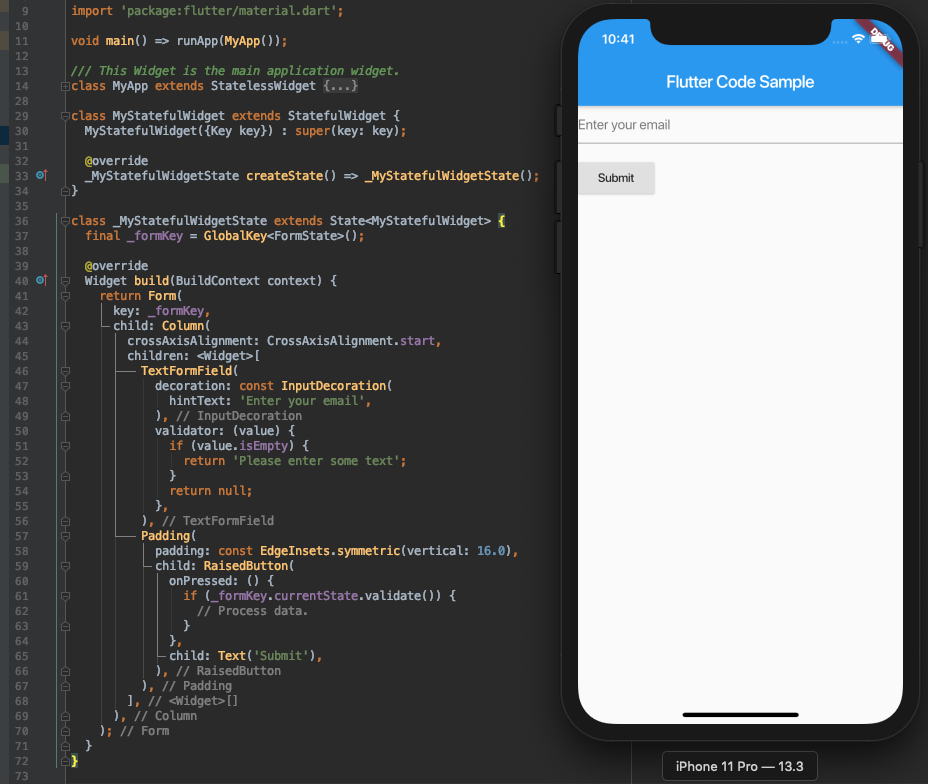Viewport: 928px width, 784px height.
Task: Collapse _MyStatefulWidgetState class fold on line 36
Action: [65, 221]
